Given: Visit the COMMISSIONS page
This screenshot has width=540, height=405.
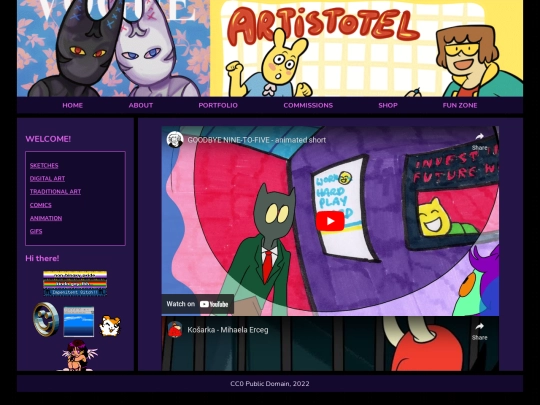Looking at the screenshot, I should pos(308,105).
